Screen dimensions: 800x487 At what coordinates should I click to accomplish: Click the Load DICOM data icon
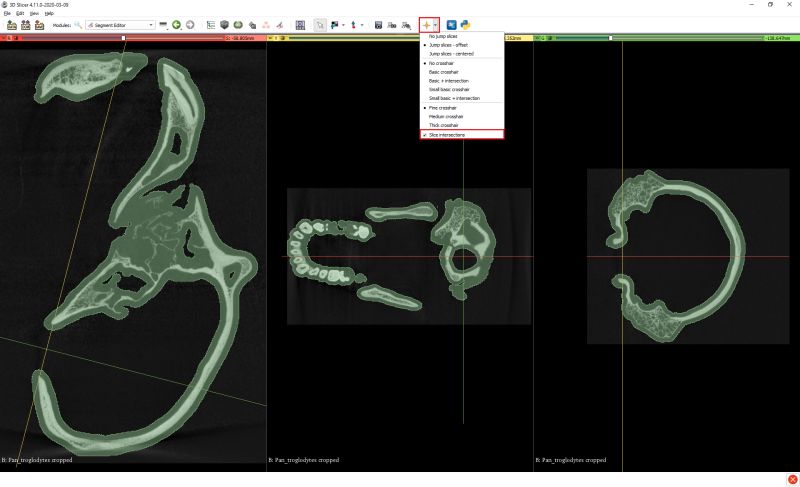coord(26,24)
